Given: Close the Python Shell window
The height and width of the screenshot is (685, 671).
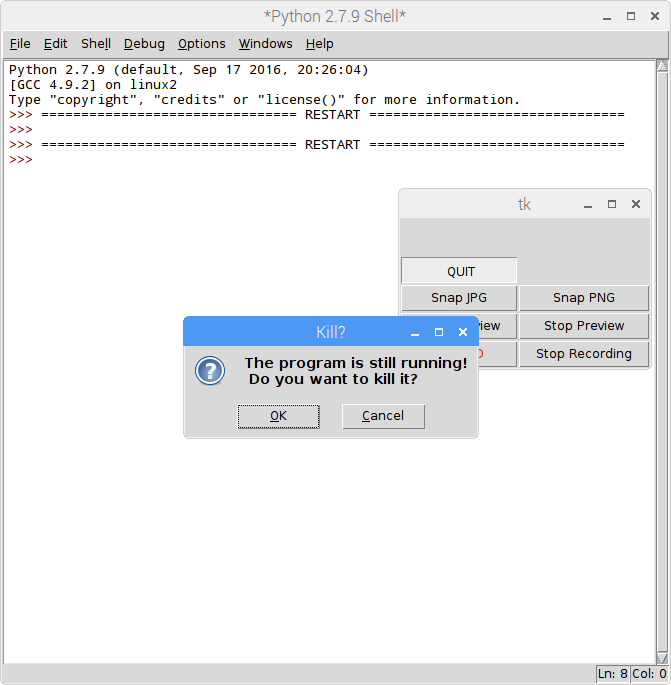Looking at the screenshot, I should pos(655,16).
